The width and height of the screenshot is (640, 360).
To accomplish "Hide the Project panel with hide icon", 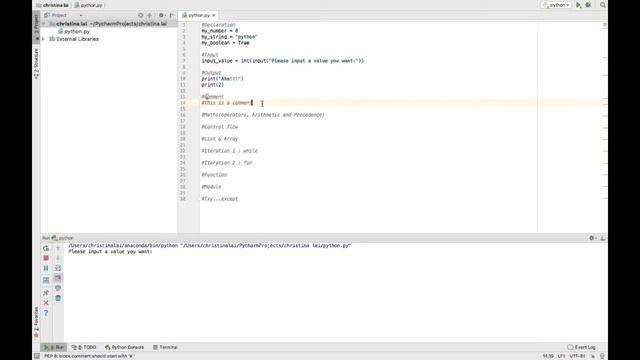I will (172, 15).
